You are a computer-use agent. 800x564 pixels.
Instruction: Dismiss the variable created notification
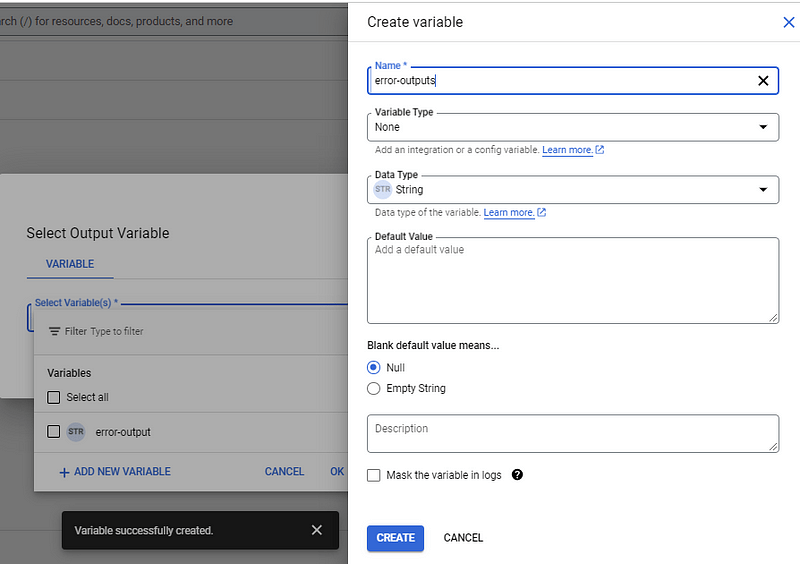pyautogui.click(x=317, y=530)
